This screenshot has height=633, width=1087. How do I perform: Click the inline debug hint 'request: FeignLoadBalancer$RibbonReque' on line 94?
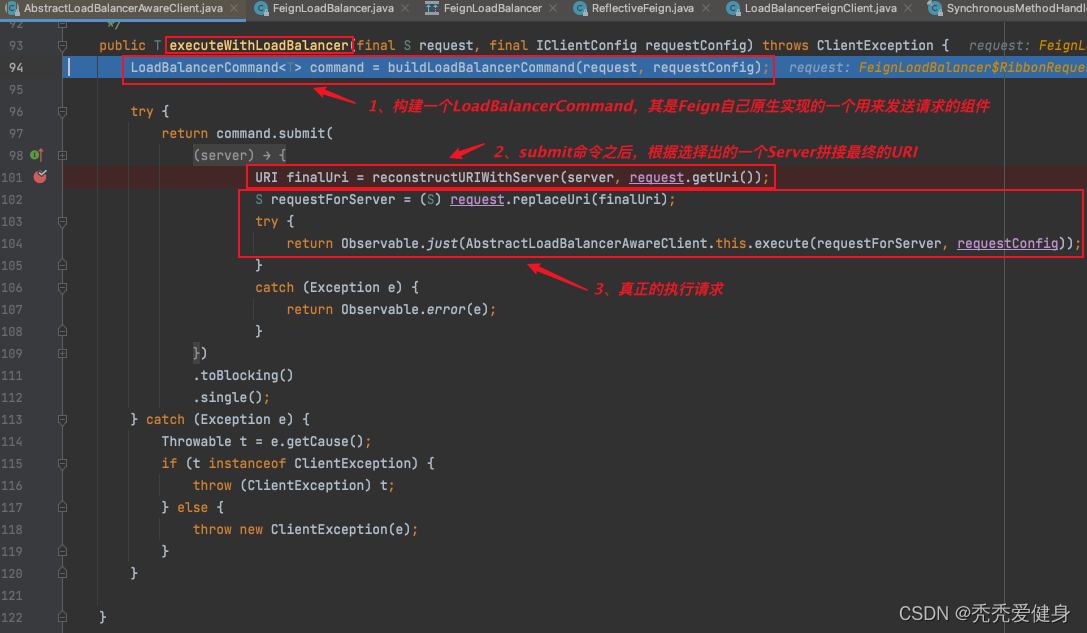point(937,67)
